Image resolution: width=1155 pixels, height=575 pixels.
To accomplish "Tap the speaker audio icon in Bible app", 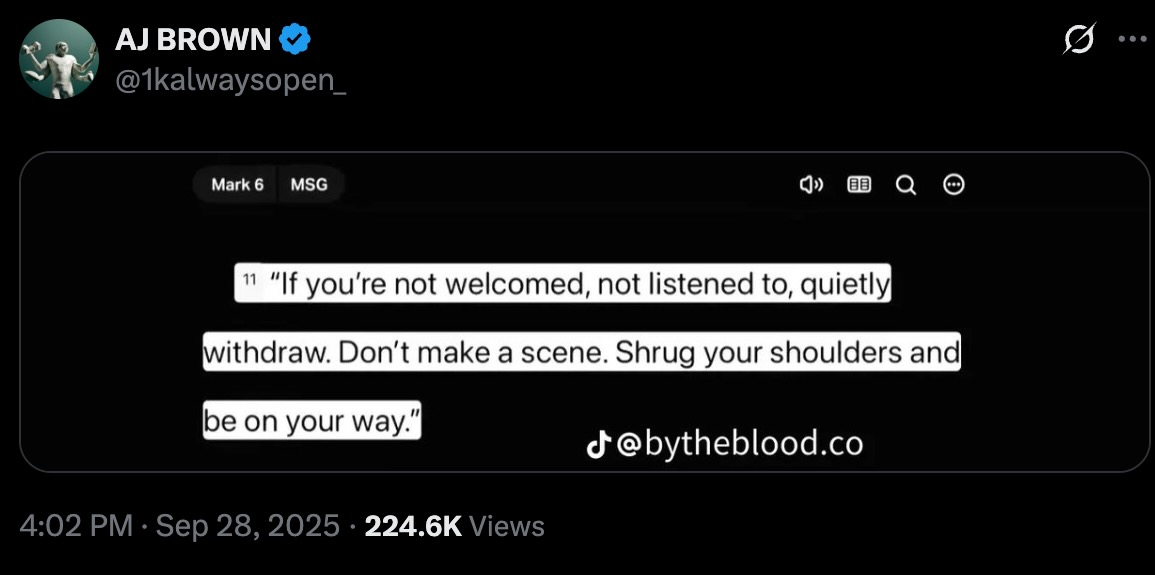I will 811,185.
